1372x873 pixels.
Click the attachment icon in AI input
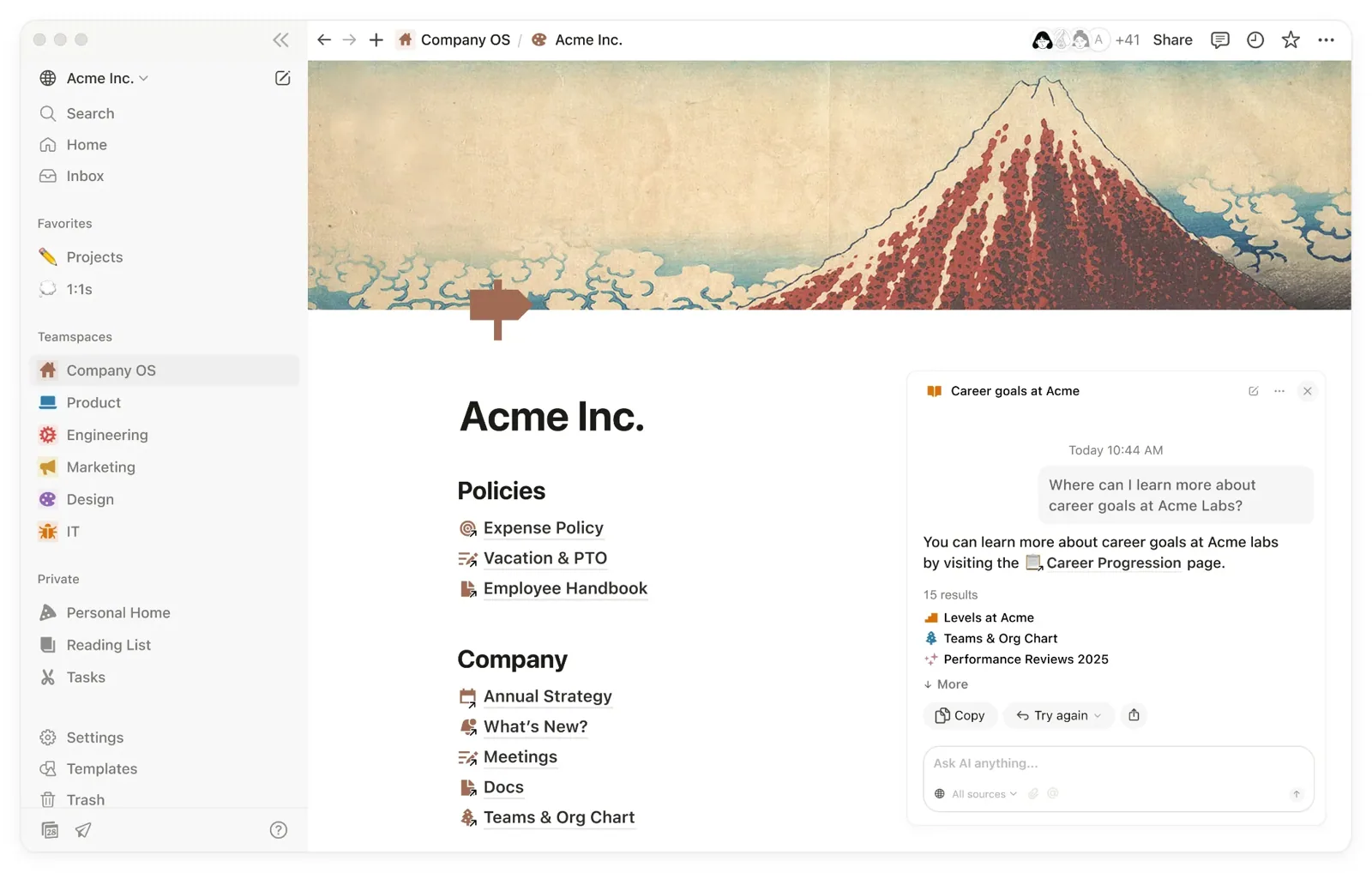[1033, 793]
